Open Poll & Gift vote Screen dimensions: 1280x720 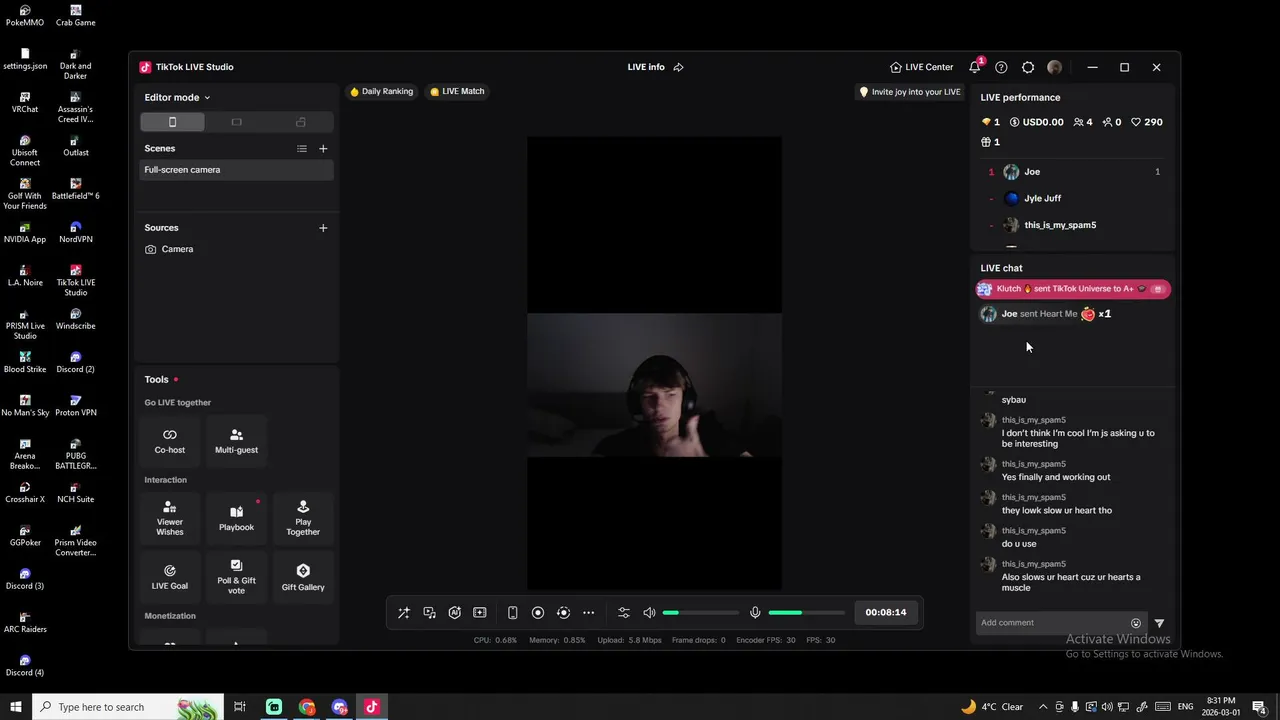(236, 577)
